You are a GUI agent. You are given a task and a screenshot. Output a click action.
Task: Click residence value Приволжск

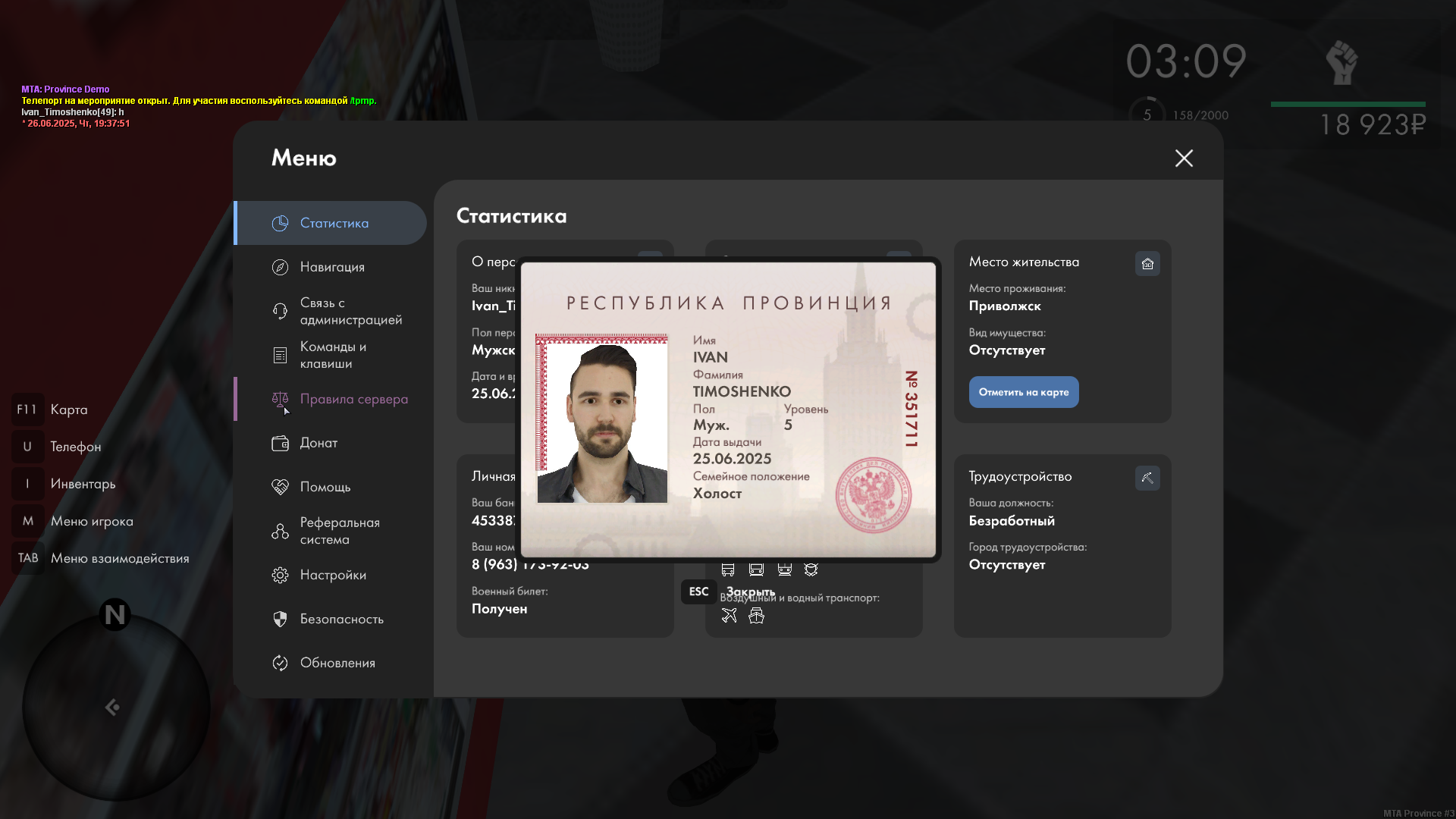click(x=1005, y=306)
